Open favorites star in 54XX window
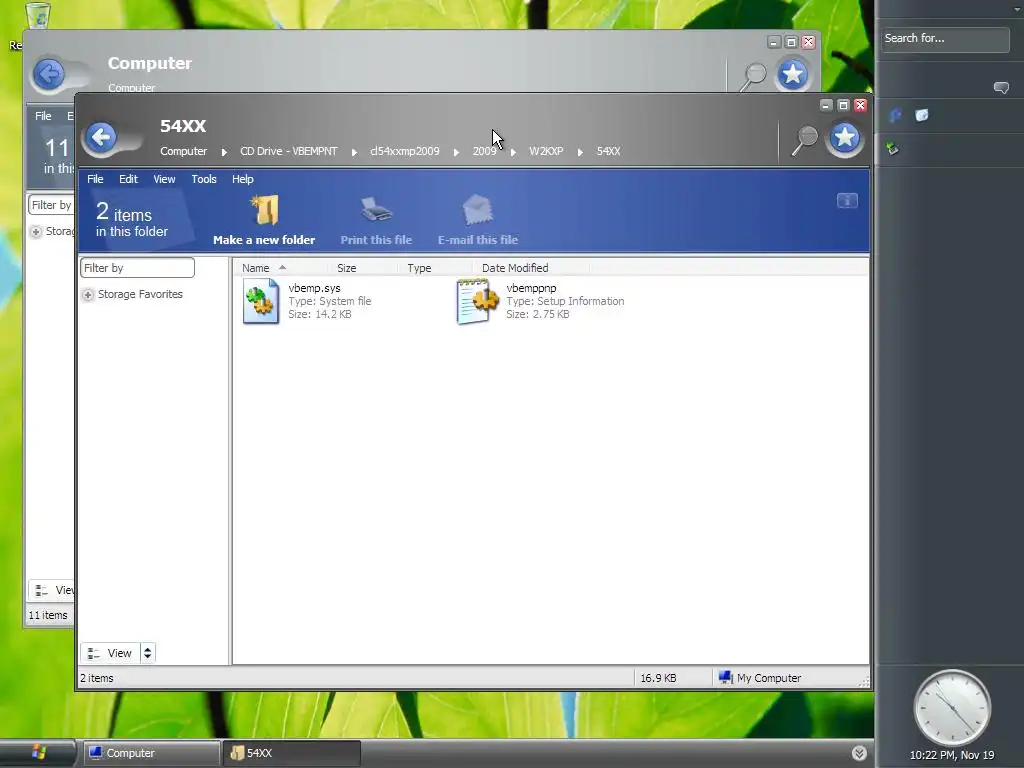 [844, 138]
